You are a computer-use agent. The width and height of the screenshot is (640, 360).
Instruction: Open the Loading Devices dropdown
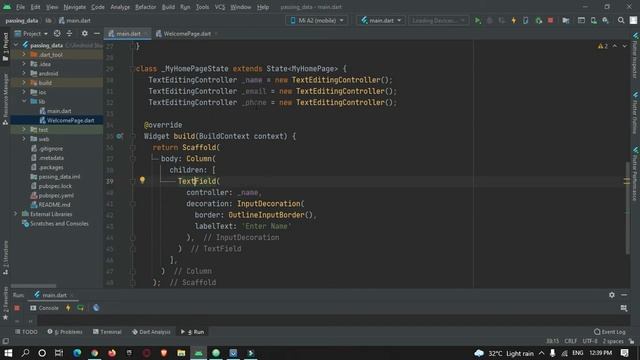[x=438, y=20]
